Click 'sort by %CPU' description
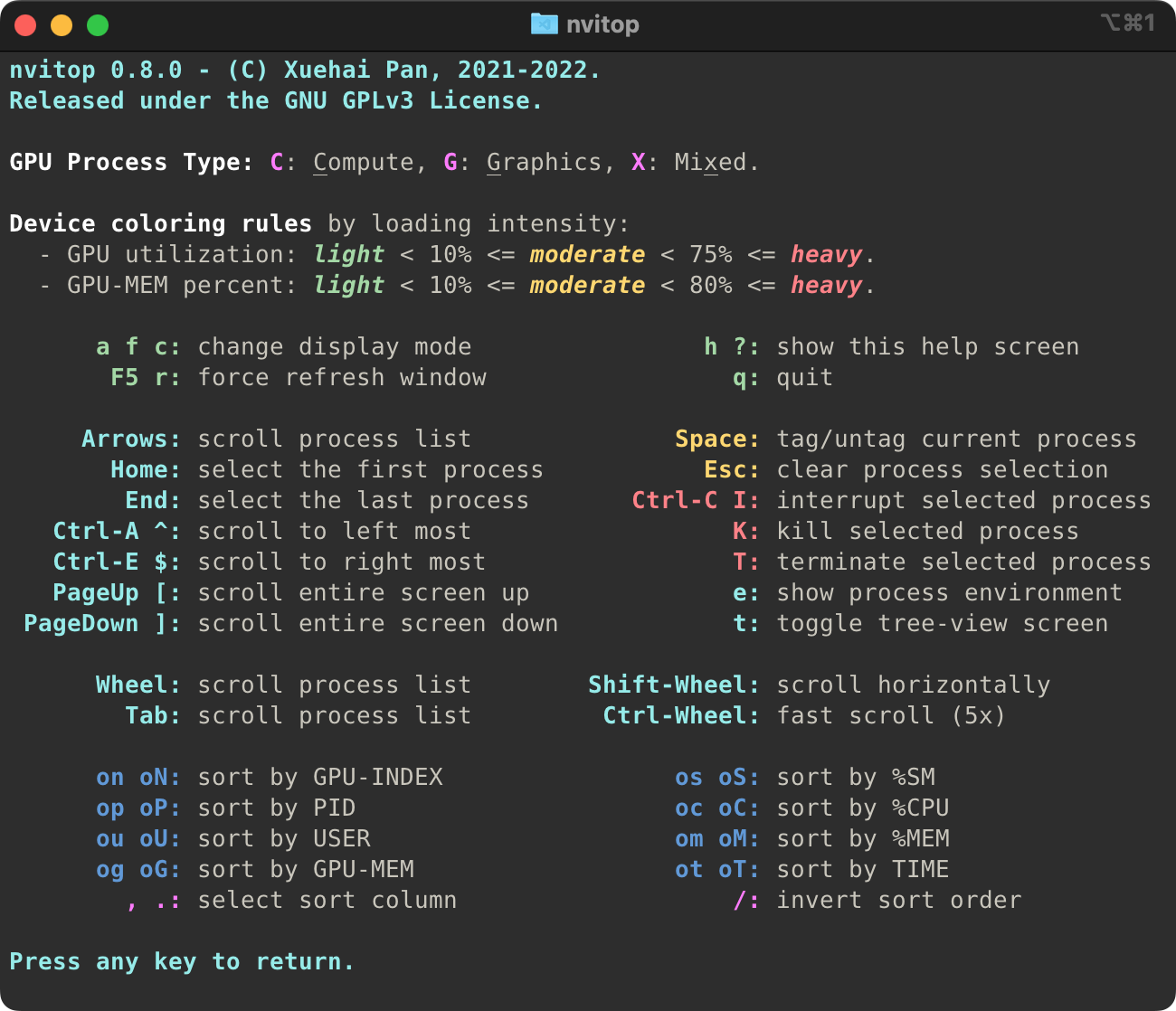 tap(863, 808)
